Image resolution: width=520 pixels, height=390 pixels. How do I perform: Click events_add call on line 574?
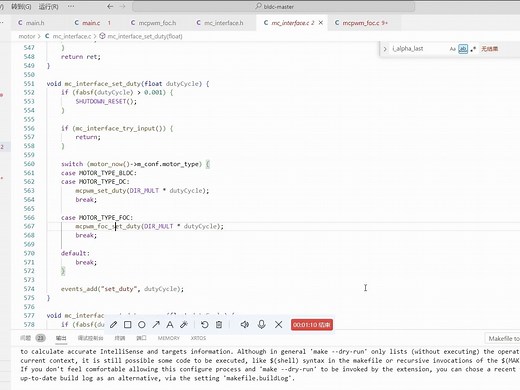(x=122, y=289)
